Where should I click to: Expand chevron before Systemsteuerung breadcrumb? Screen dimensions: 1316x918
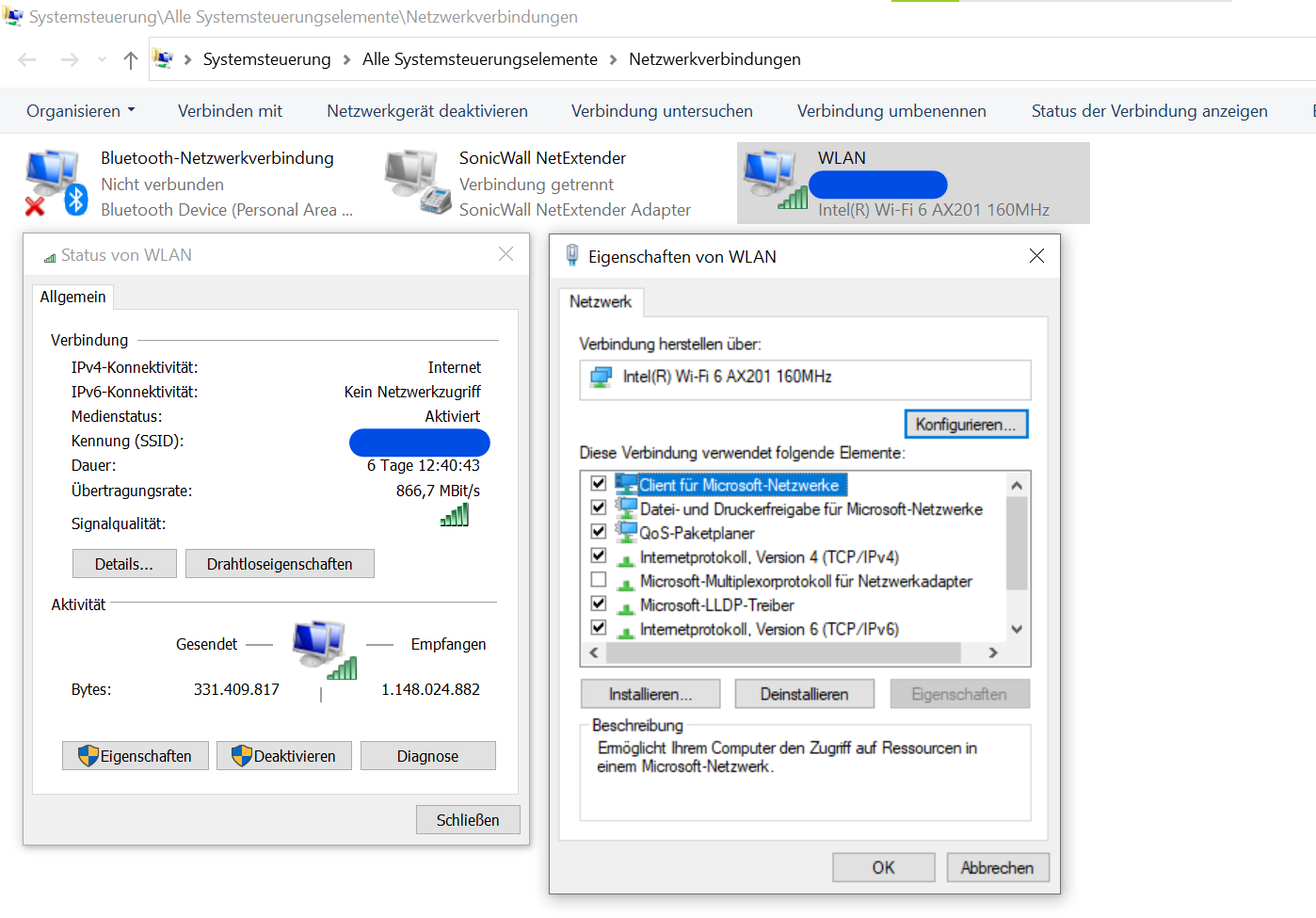click(188, 60)
